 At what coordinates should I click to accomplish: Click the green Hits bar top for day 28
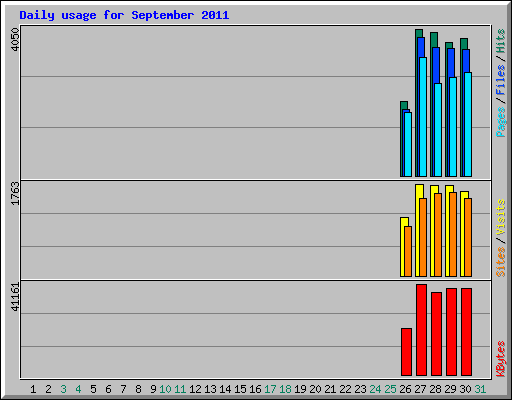[x=434, y=39]
